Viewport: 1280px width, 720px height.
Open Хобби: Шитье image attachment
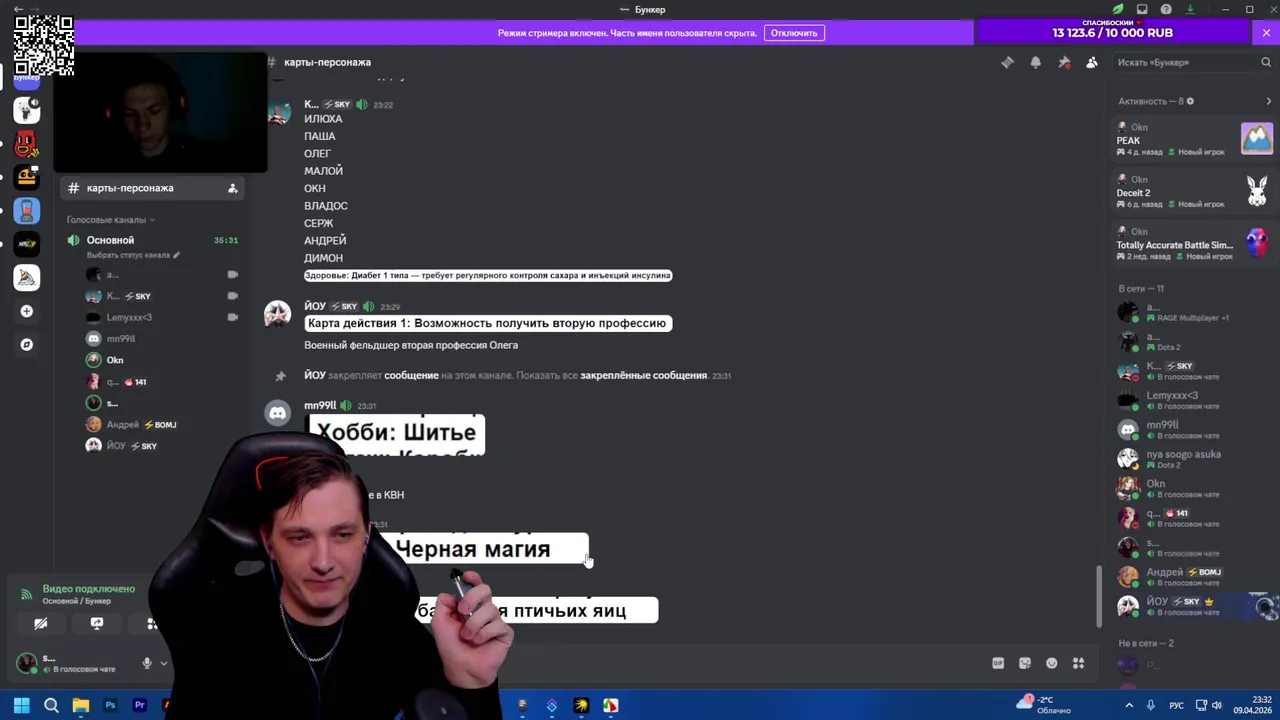(x=395, y=434)
